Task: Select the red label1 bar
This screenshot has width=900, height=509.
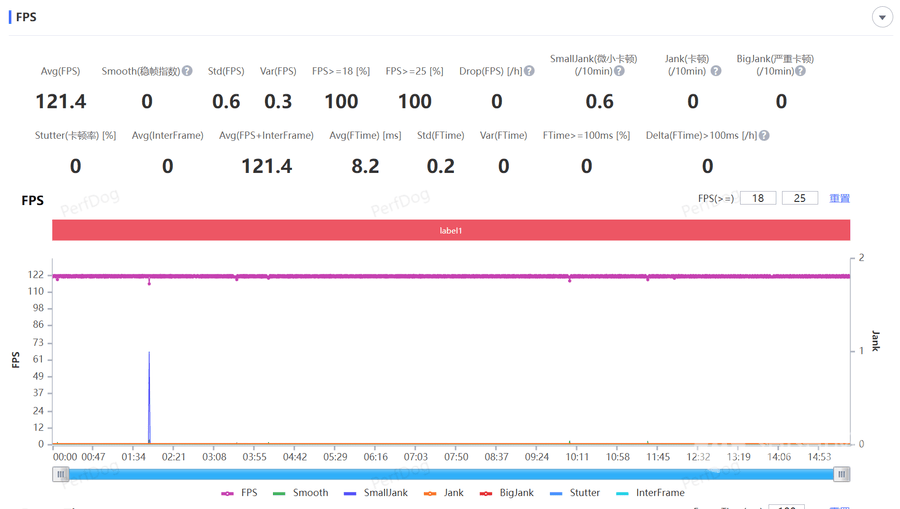Action: pos(451,231)
